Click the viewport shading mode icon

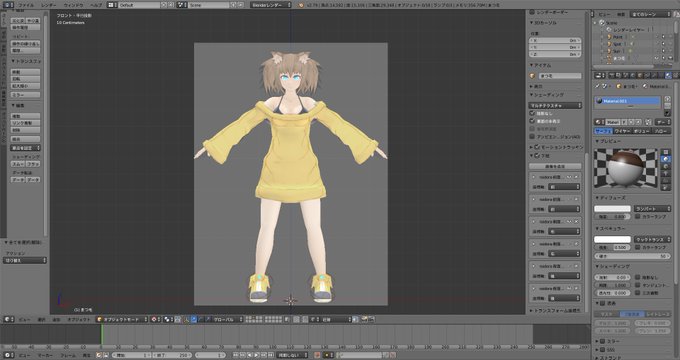(156, 319)
